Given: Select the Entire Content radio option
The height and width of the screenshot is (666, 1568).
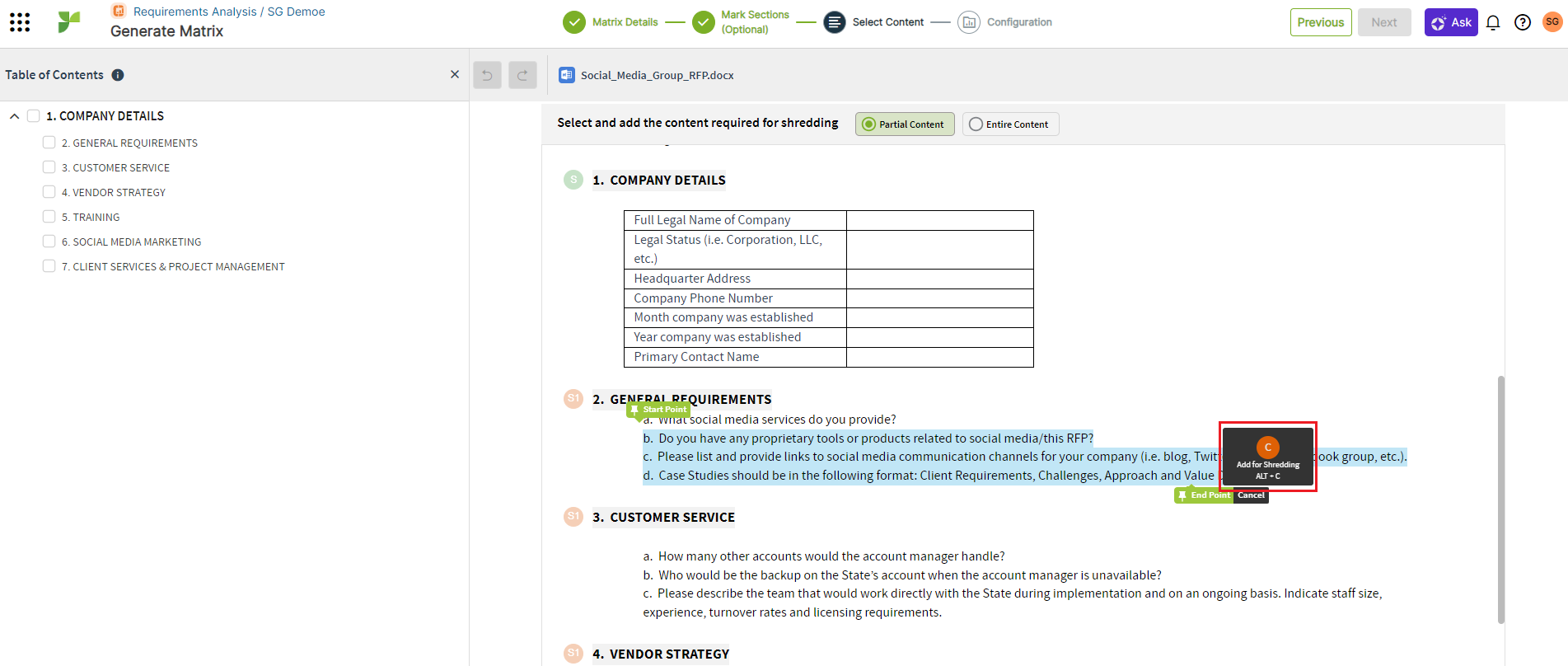Looking at the screenshot, I should coord(1010,124).
